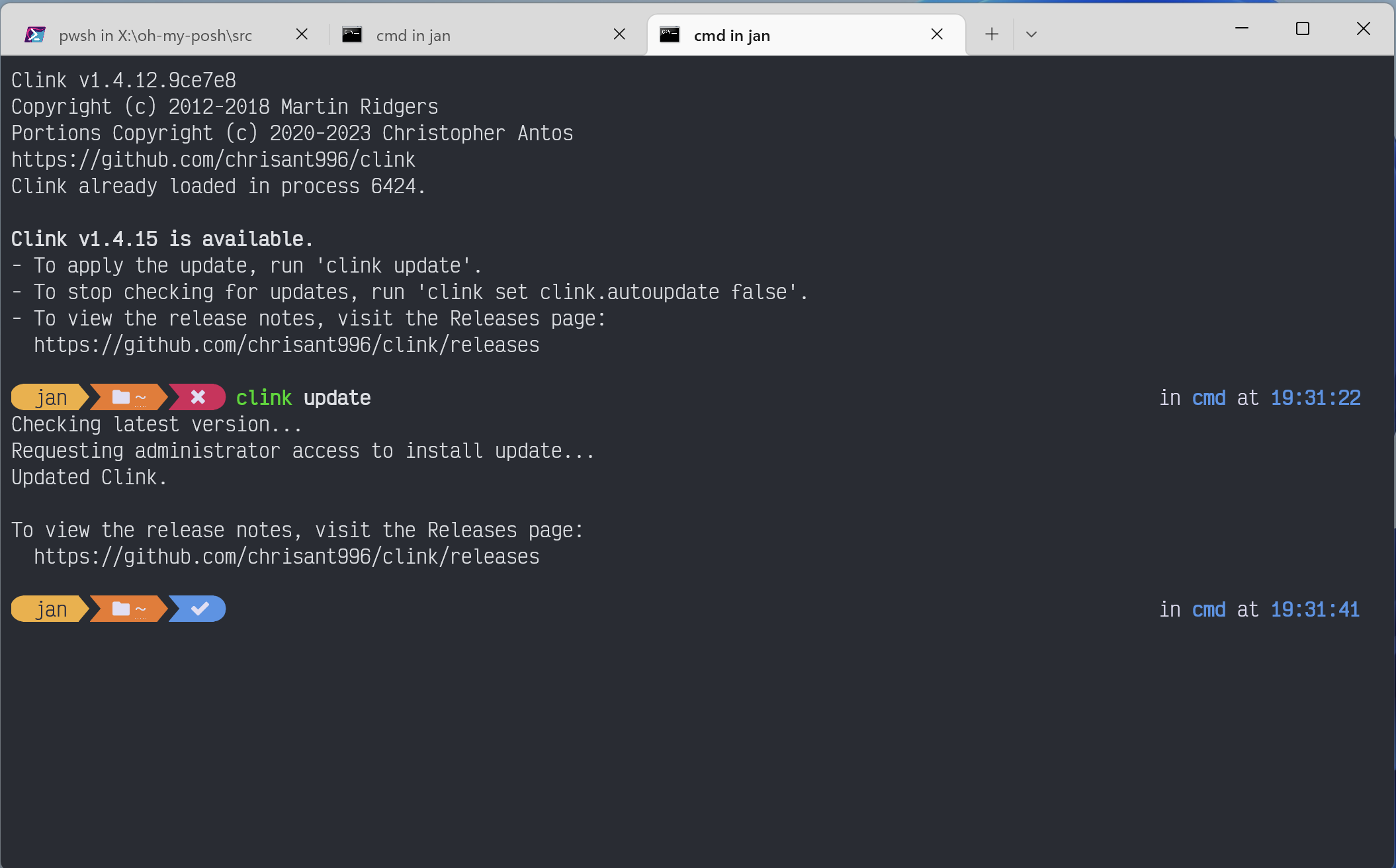Click the PowerShell icon on the pwsh tab
Screen dimensions: 1396x868
point(36,34)
